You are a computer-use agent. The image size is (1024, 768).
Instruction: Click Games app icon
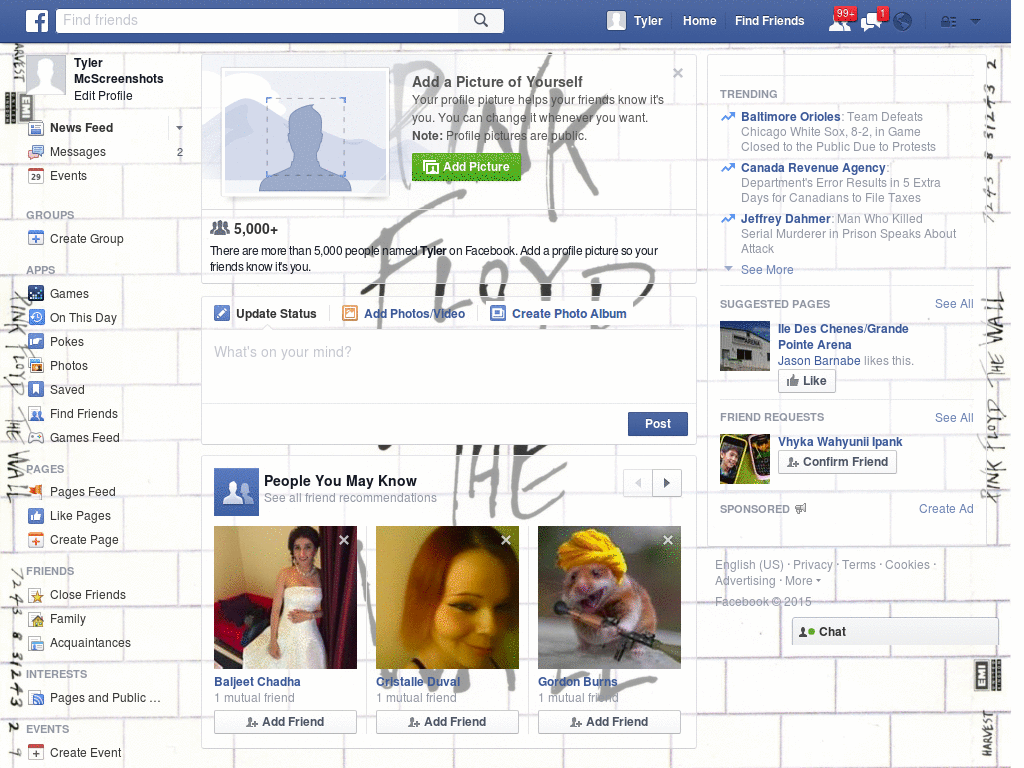pos(37,294)
